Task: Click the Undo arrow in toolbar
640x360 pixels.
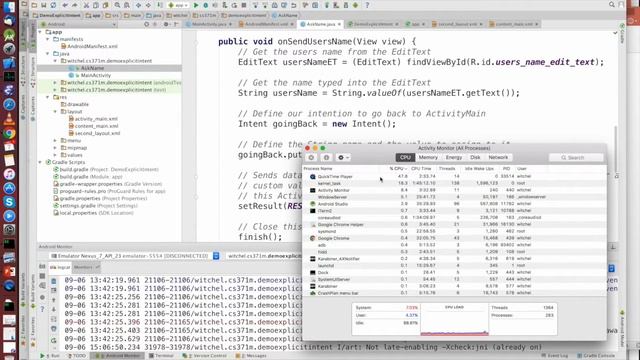Action: 65,5
